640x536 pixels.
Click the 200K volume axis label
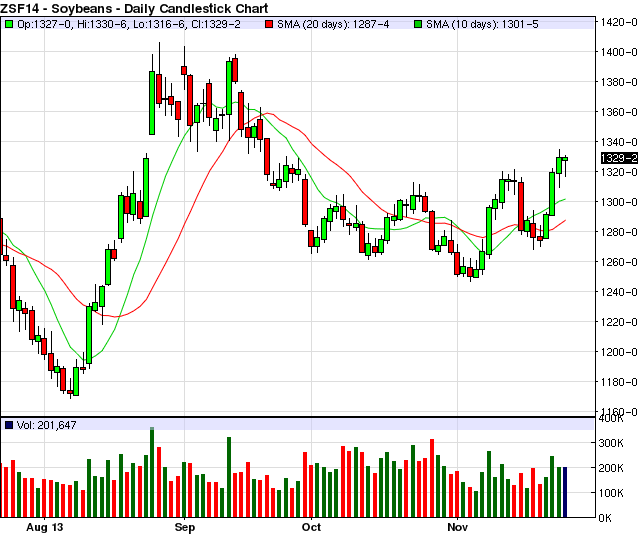(611, 468)
